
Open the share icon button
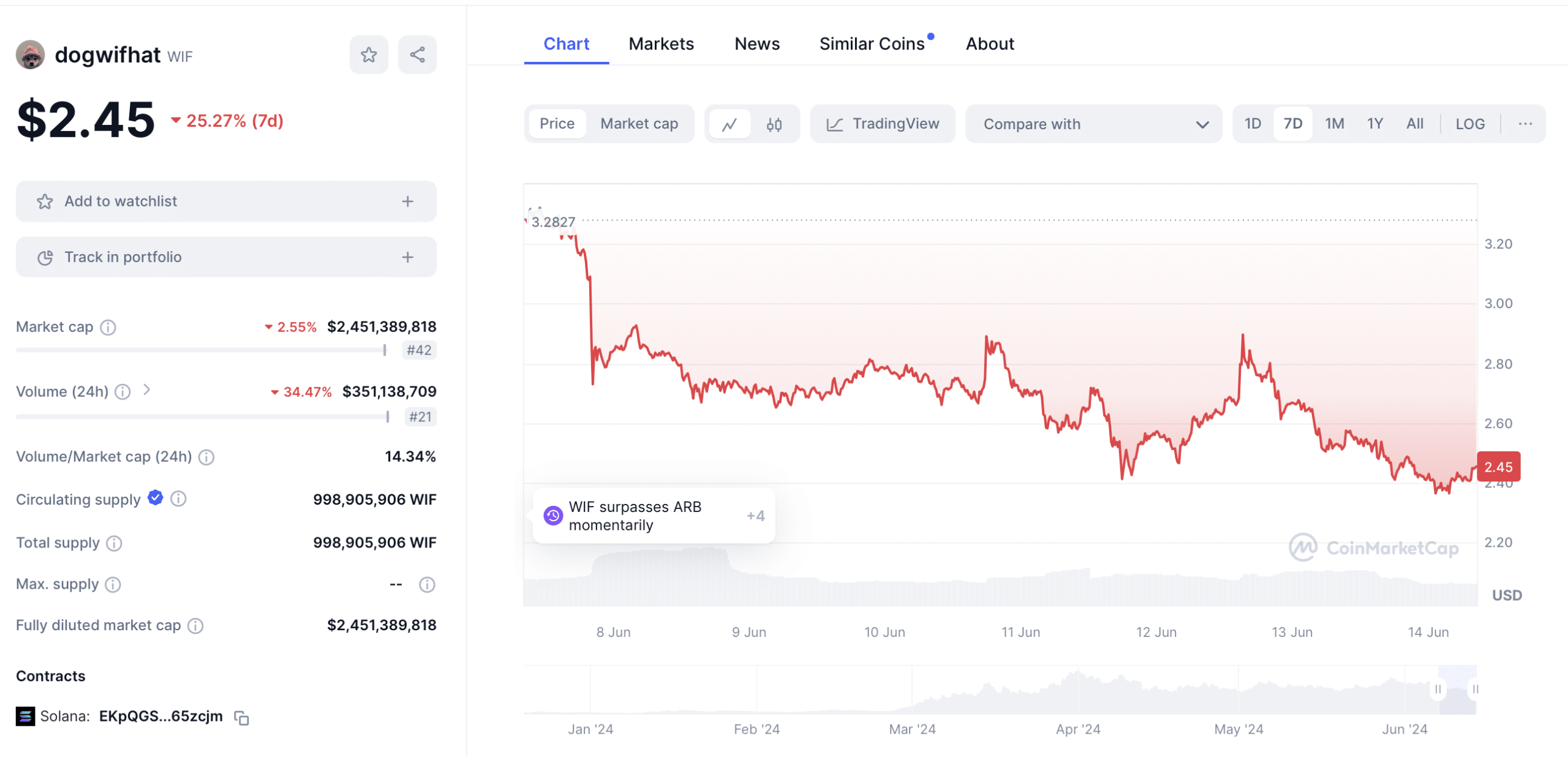[417, 55]
